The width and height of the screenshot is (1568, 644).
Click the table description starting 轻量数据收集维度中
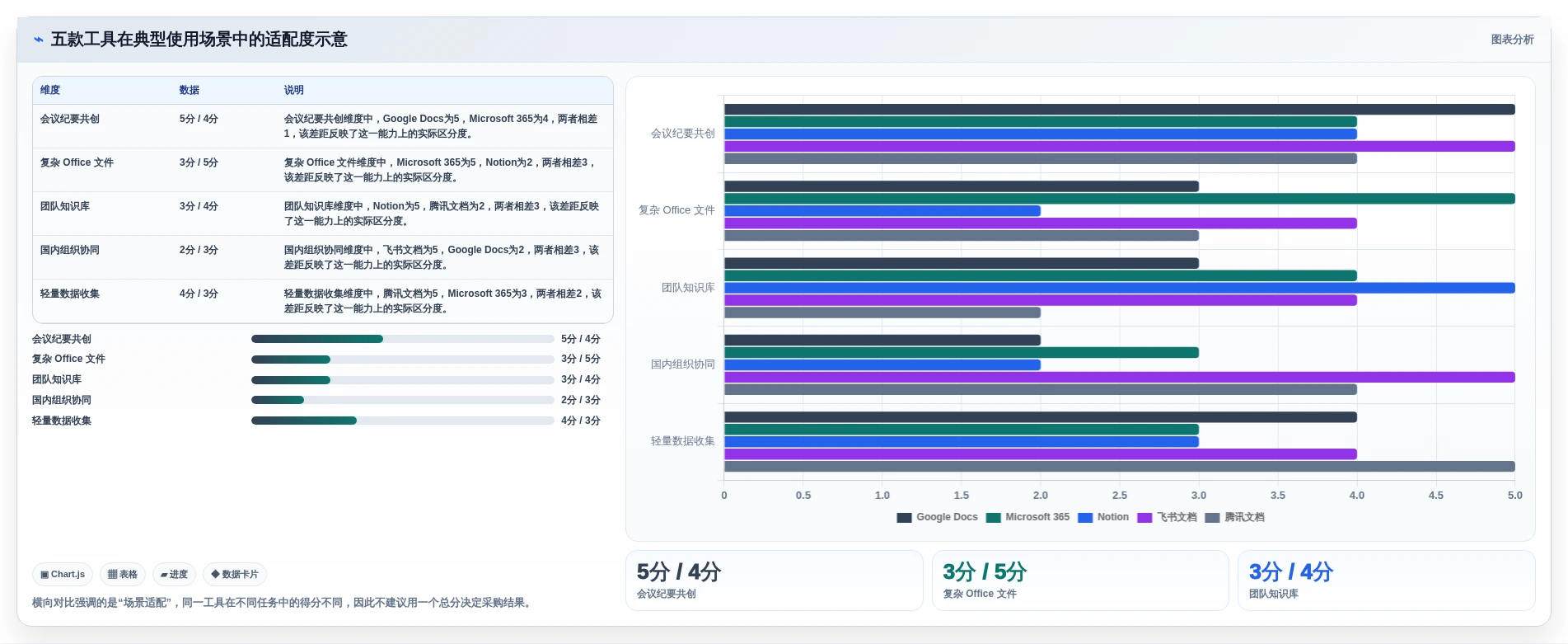(442, 301)
